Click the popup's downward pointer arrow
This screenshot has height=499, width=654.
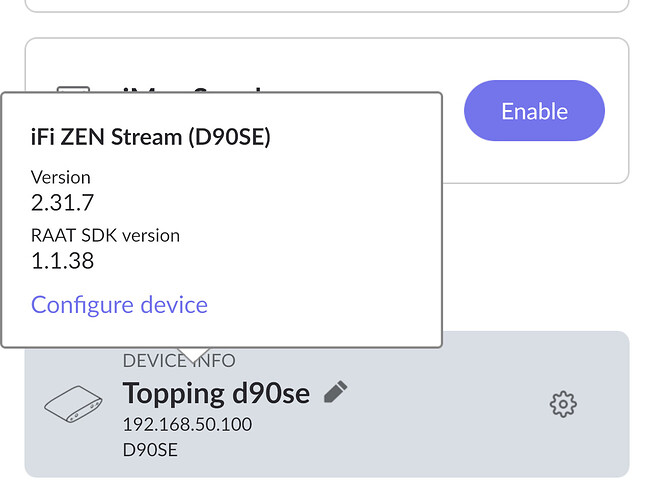click(194, 355)
